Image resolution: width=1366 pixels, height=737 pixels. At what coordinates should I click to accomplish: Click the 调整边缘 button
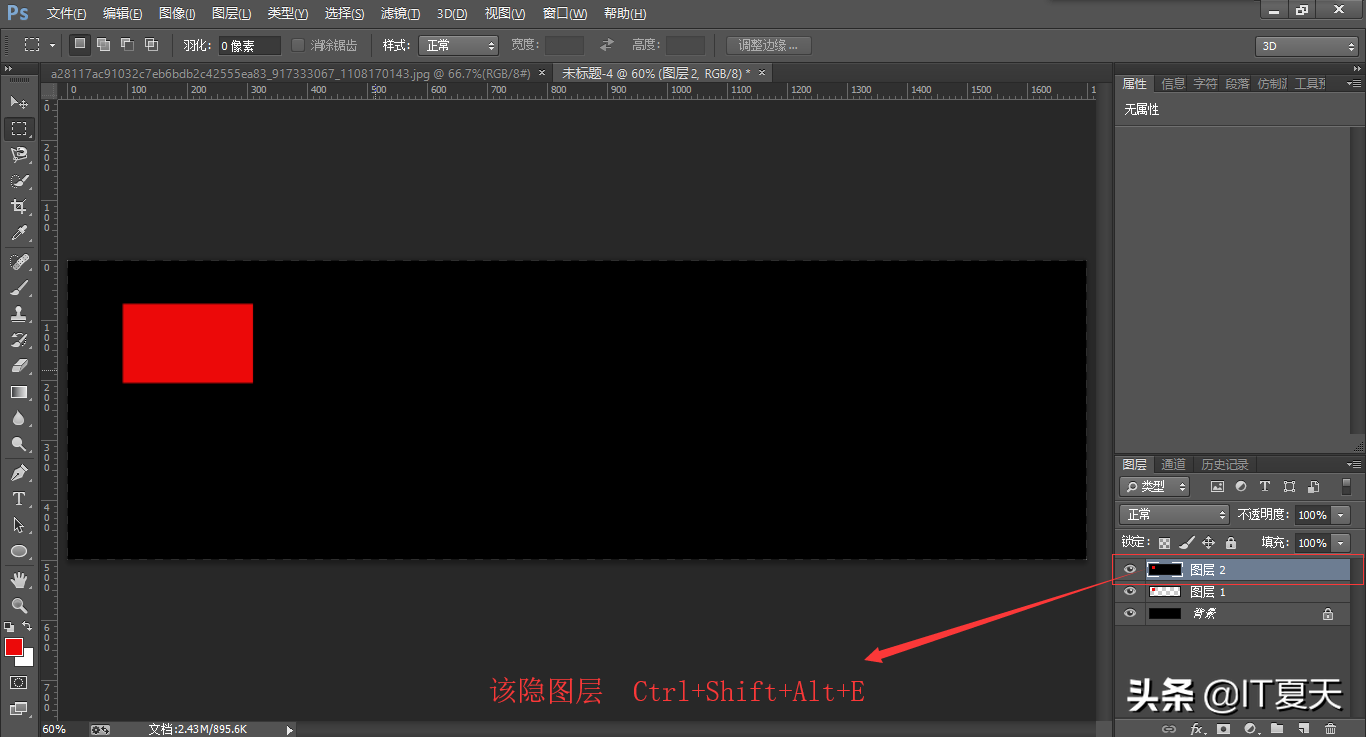(768, 45)
